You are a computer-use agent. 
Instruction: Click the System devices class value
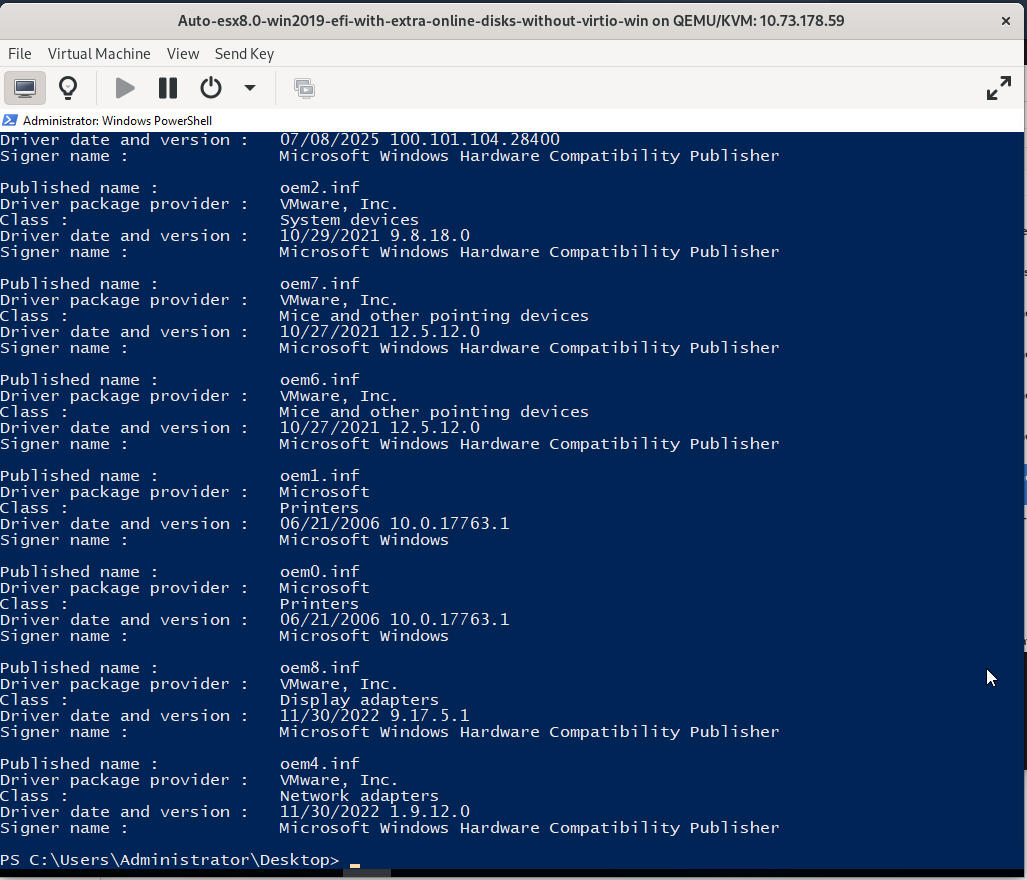point(349,220)
